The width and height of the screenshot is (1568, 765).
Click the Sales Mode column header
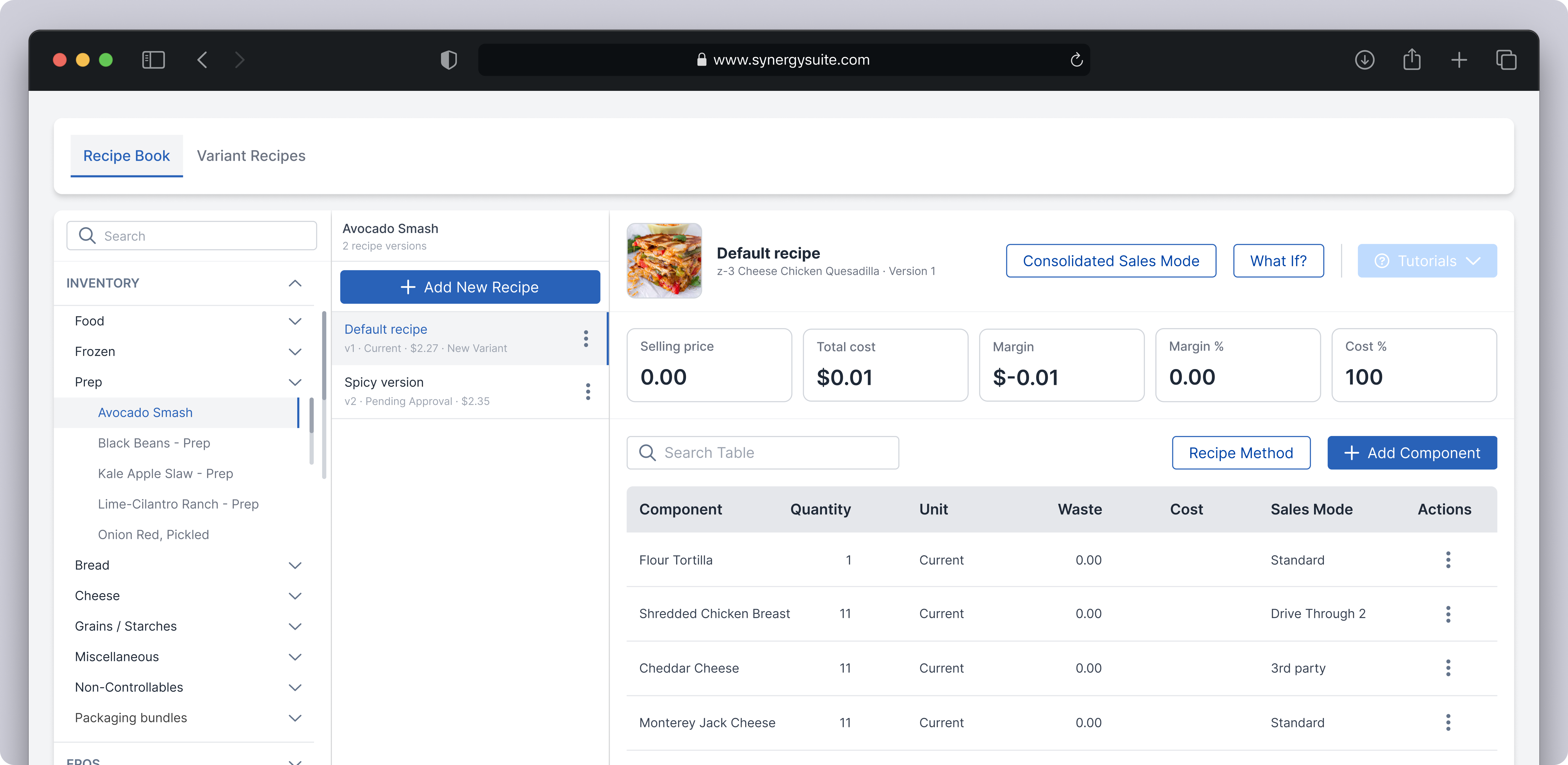coord(1311,510)
